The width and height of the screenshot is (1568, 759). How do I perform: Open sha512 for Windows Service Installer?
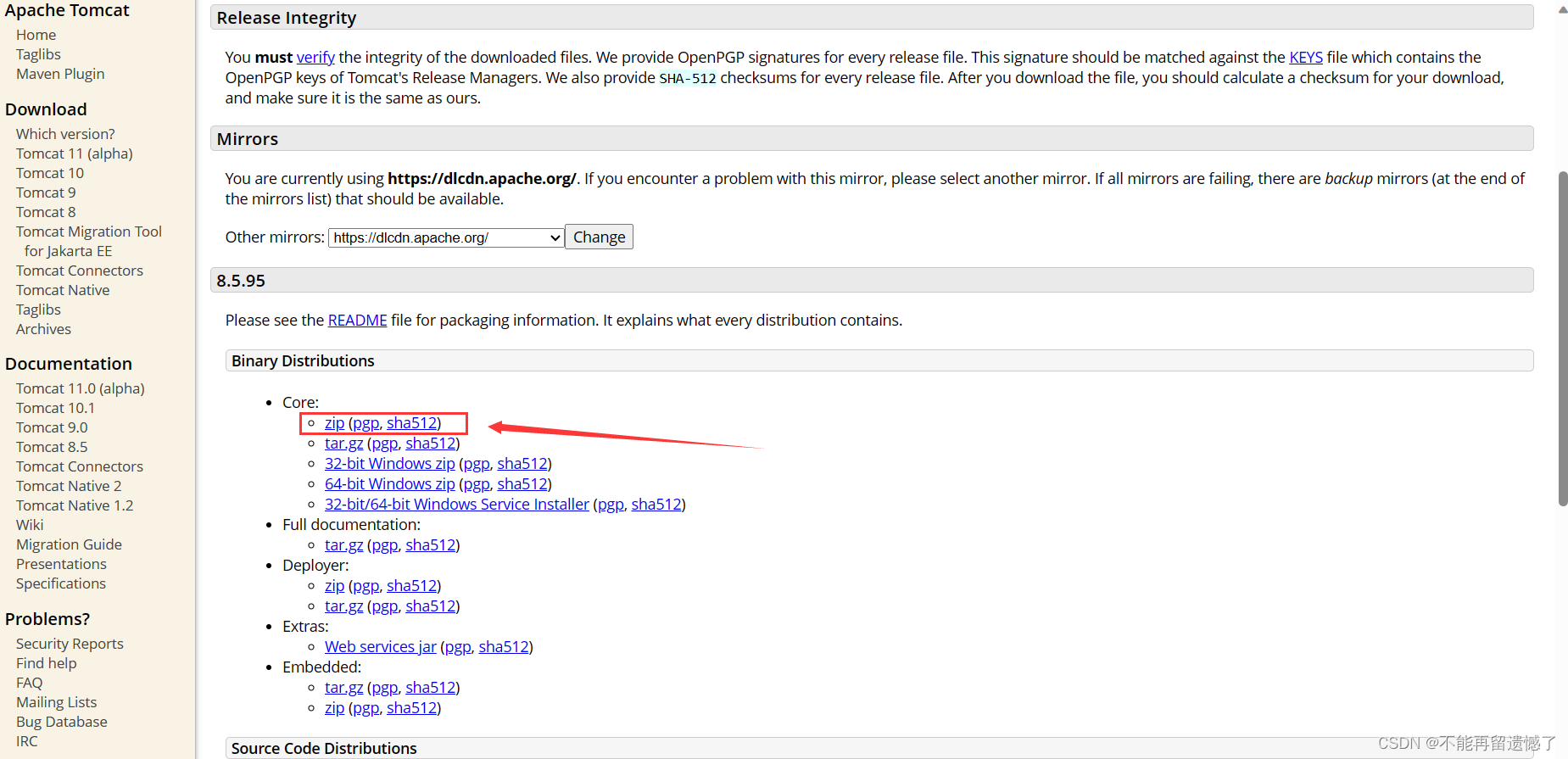(x=656, y=504)
